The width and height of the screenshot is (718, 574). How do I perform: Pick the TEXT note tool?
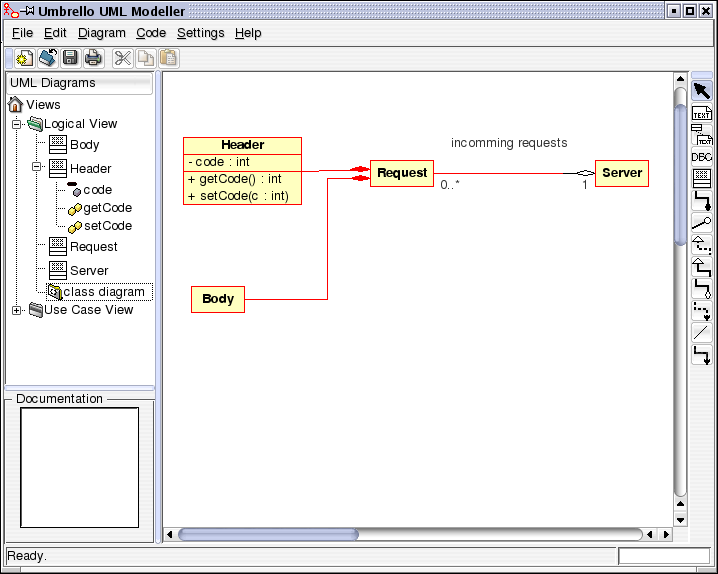[702, 113]
